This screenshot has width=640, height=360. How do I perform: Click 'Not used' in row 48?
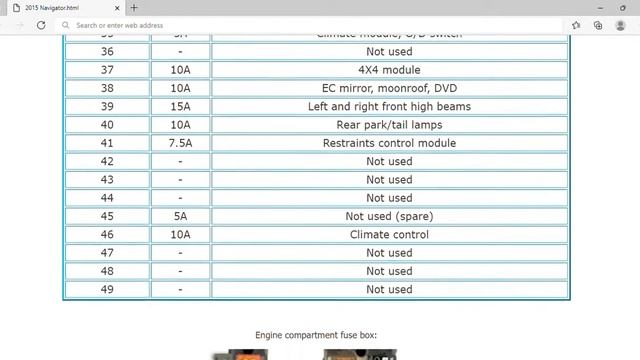click(x=389, y=271)
